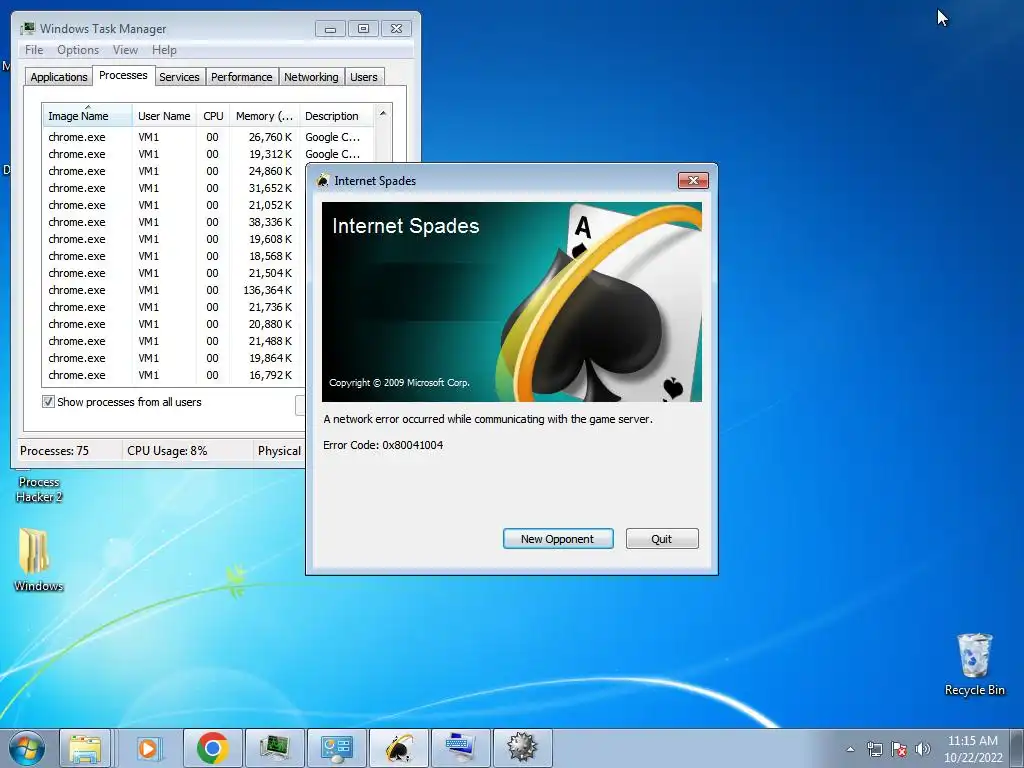Open the Windows Start menu orb
Viewport: 1024px width, 768px height.
click(27, 748)
